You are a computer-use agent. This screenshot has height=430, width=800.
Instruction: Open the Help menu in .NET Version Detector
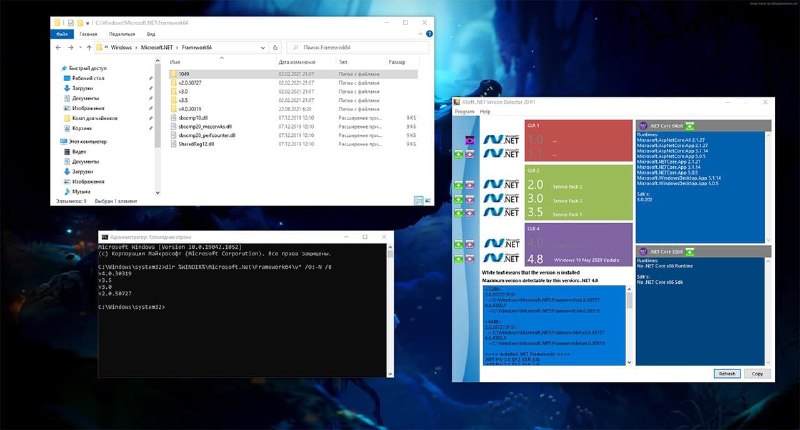click(485, 111)
